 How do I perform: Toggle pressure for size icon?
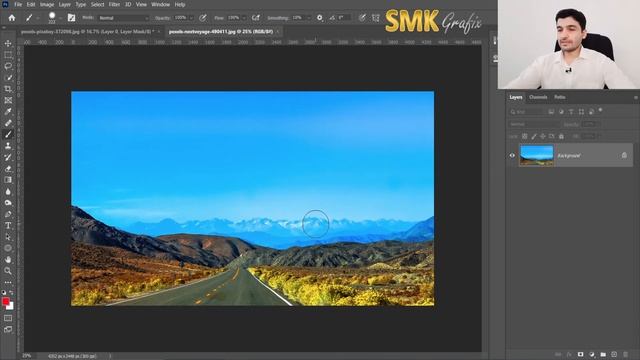[x=362, y=18]
